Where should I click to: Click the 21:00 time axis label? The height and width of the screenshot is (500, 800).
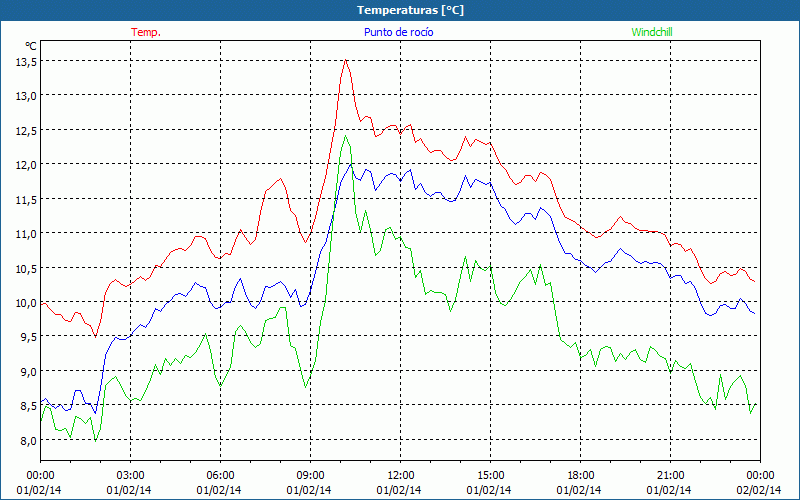click(670, 475)
